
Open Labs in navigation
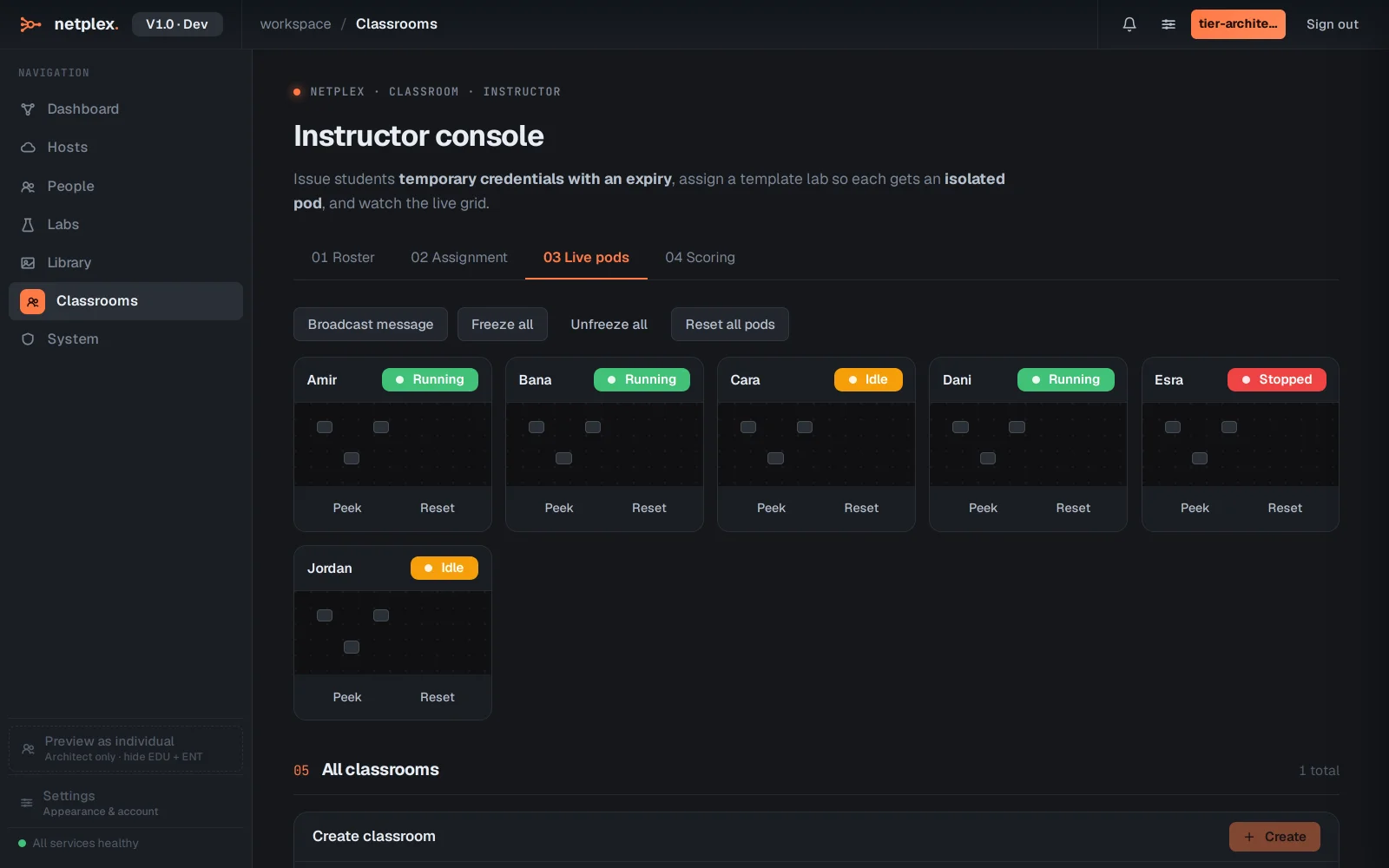(x=126, y=225)
